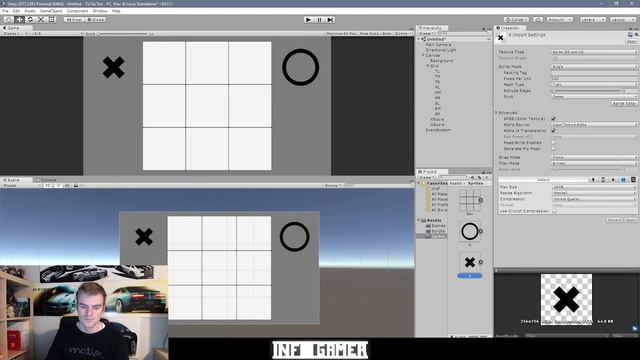640x360 pixels.
Task: Open the Edit menu
Action: coord(16,11)
